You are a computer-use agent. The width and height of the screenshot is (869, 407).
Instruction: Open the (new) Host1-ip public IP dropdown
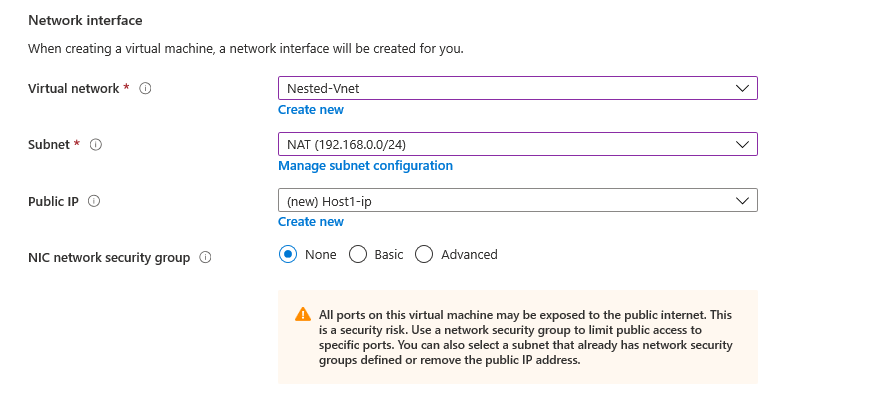500,200
